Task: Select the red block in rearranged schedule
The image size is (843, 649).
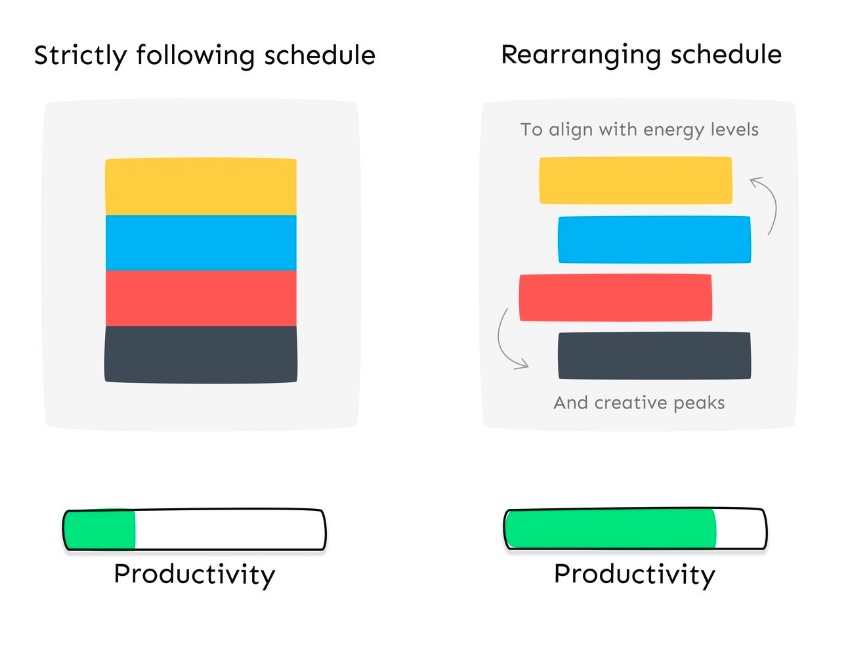Action: 616,297
